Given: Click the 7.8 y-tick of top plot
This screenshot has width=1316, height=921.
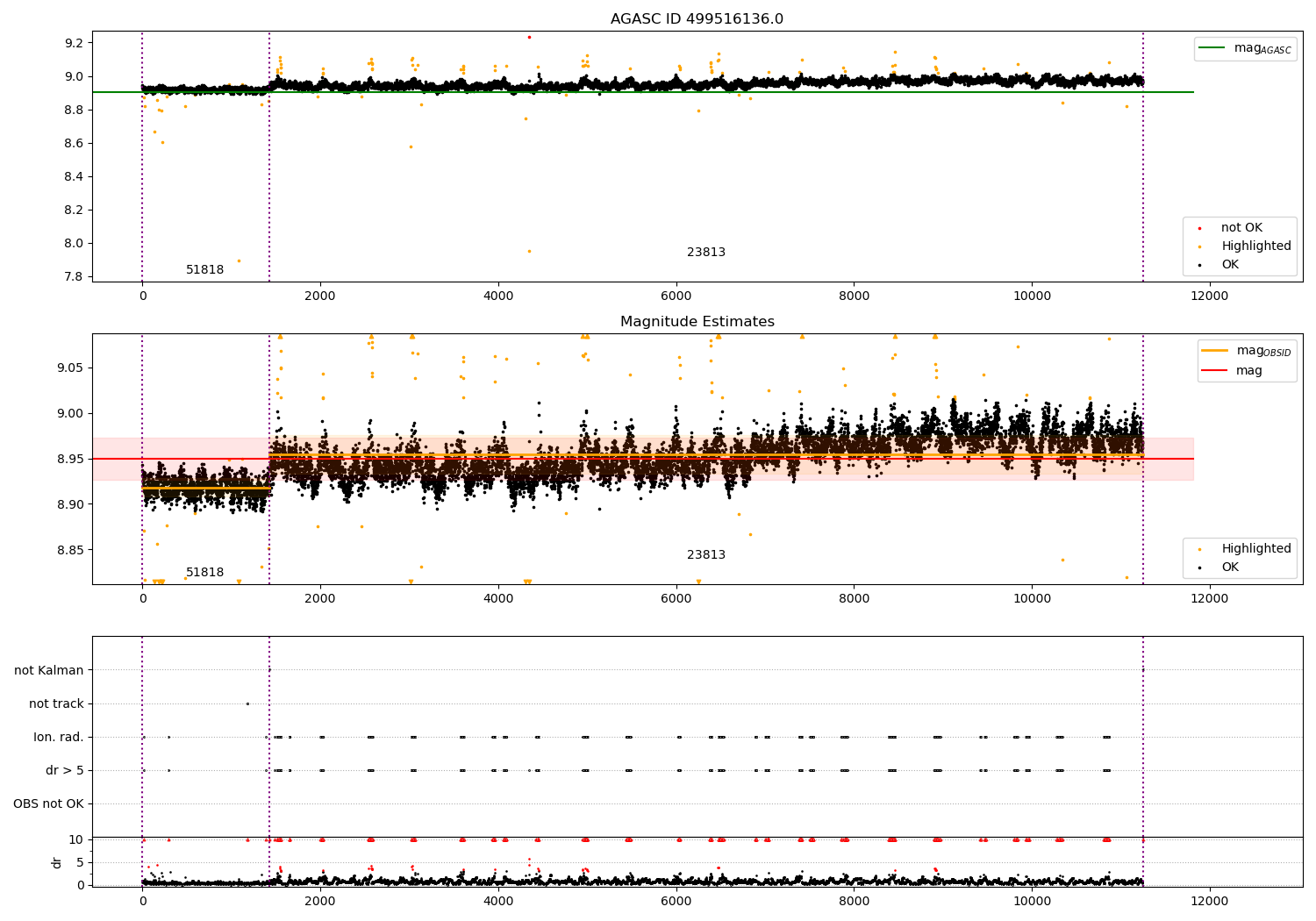Looking at the screenshot, I should pos(75,276).
